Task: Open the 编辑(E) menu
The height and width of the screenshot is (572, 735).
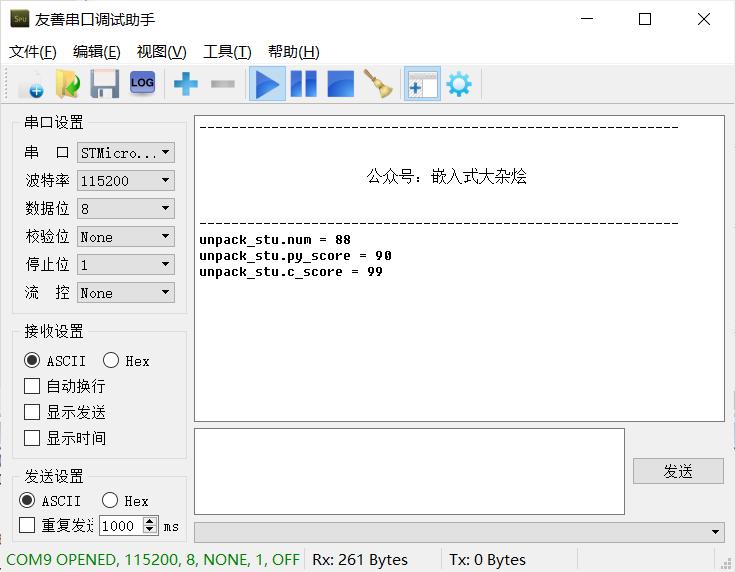Action: pyautogui.click(x=97, y=52)
